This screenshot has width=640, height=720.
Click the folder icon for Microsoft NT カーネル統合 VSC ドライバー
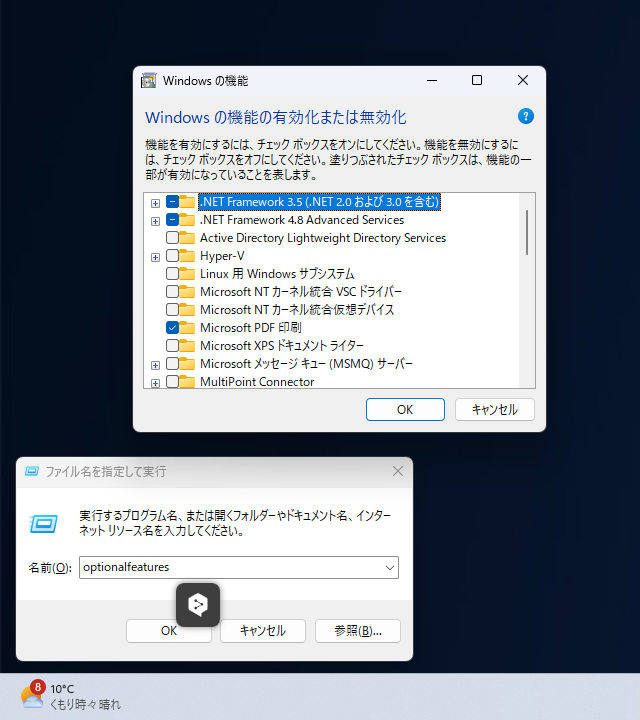(187, 292)
